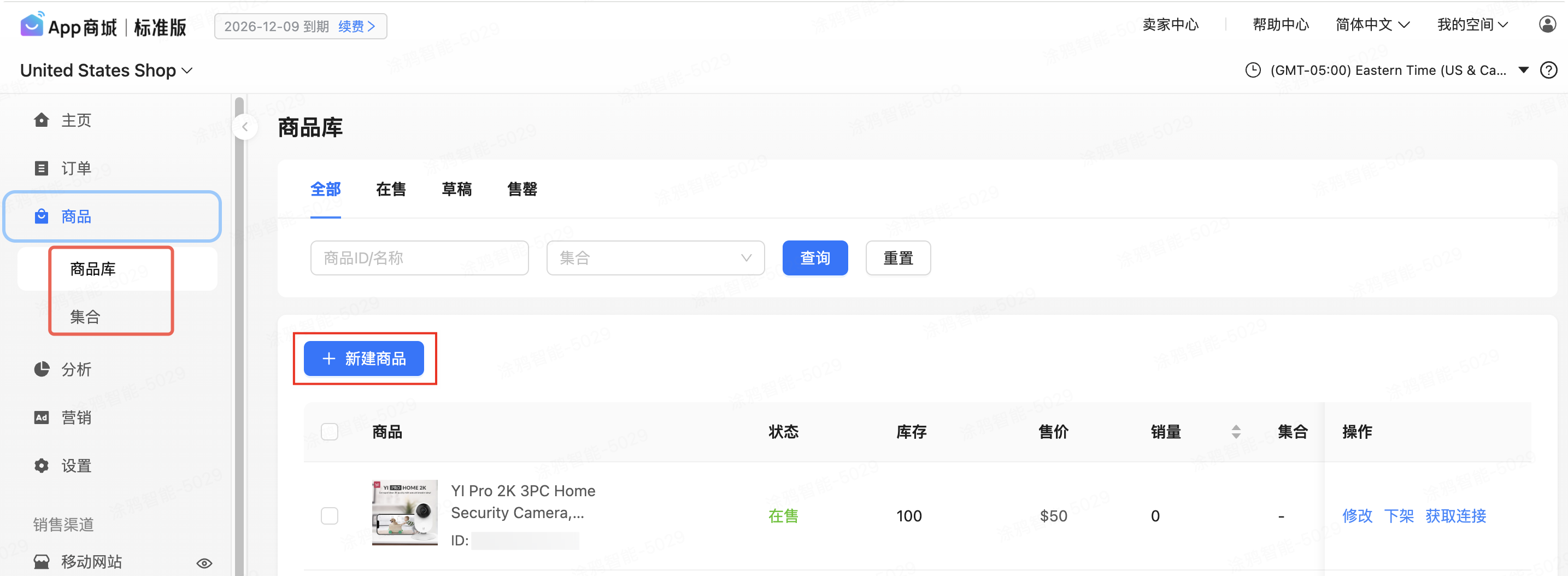Select the 营销 marketing Ad icon
Image resolution: width=1568 pixels, height=576 pixels.
[x=41, y=417]
